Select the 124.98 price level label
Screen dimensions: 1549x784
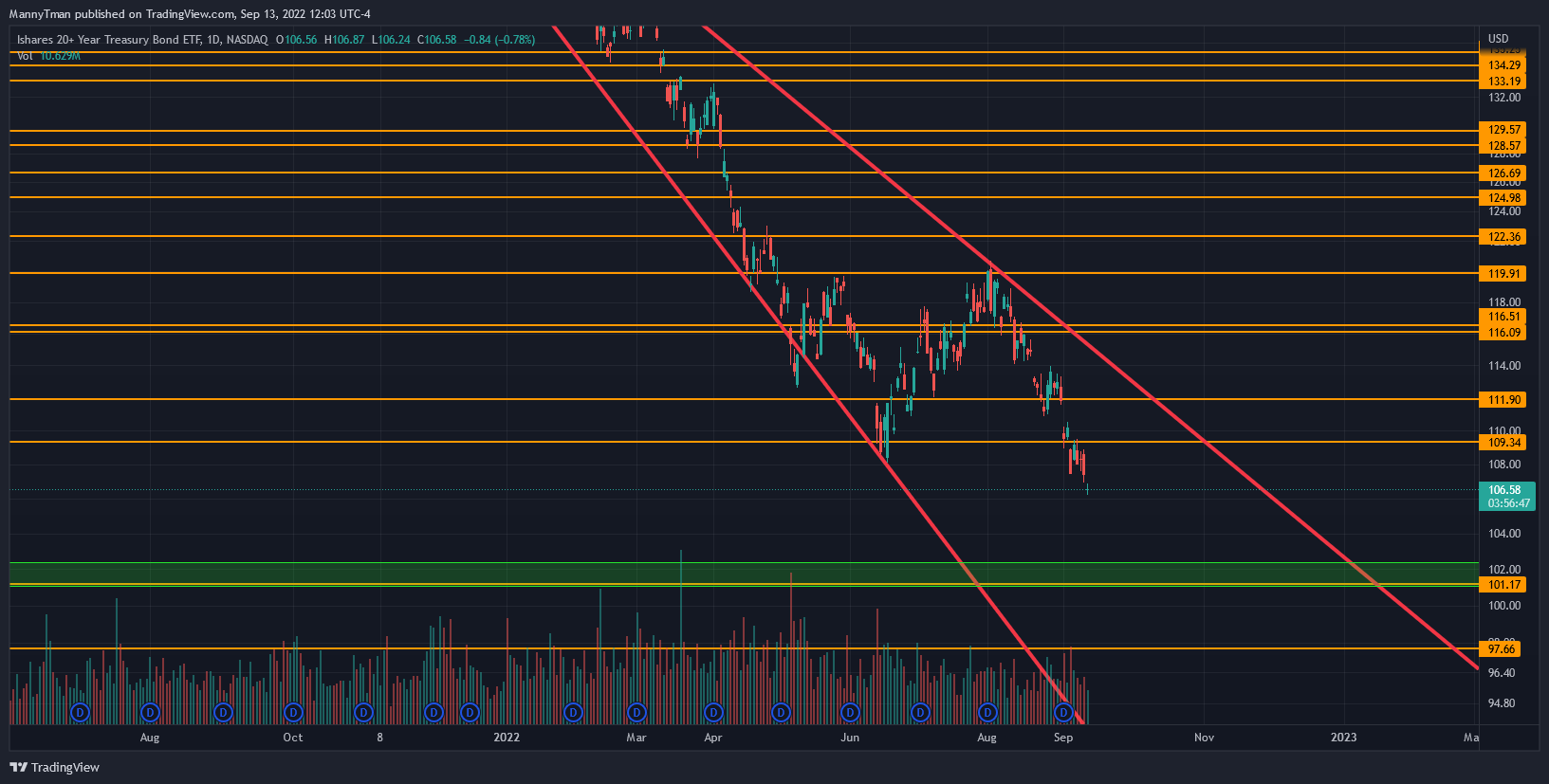pyautogui.click(x=1503, y=198)
